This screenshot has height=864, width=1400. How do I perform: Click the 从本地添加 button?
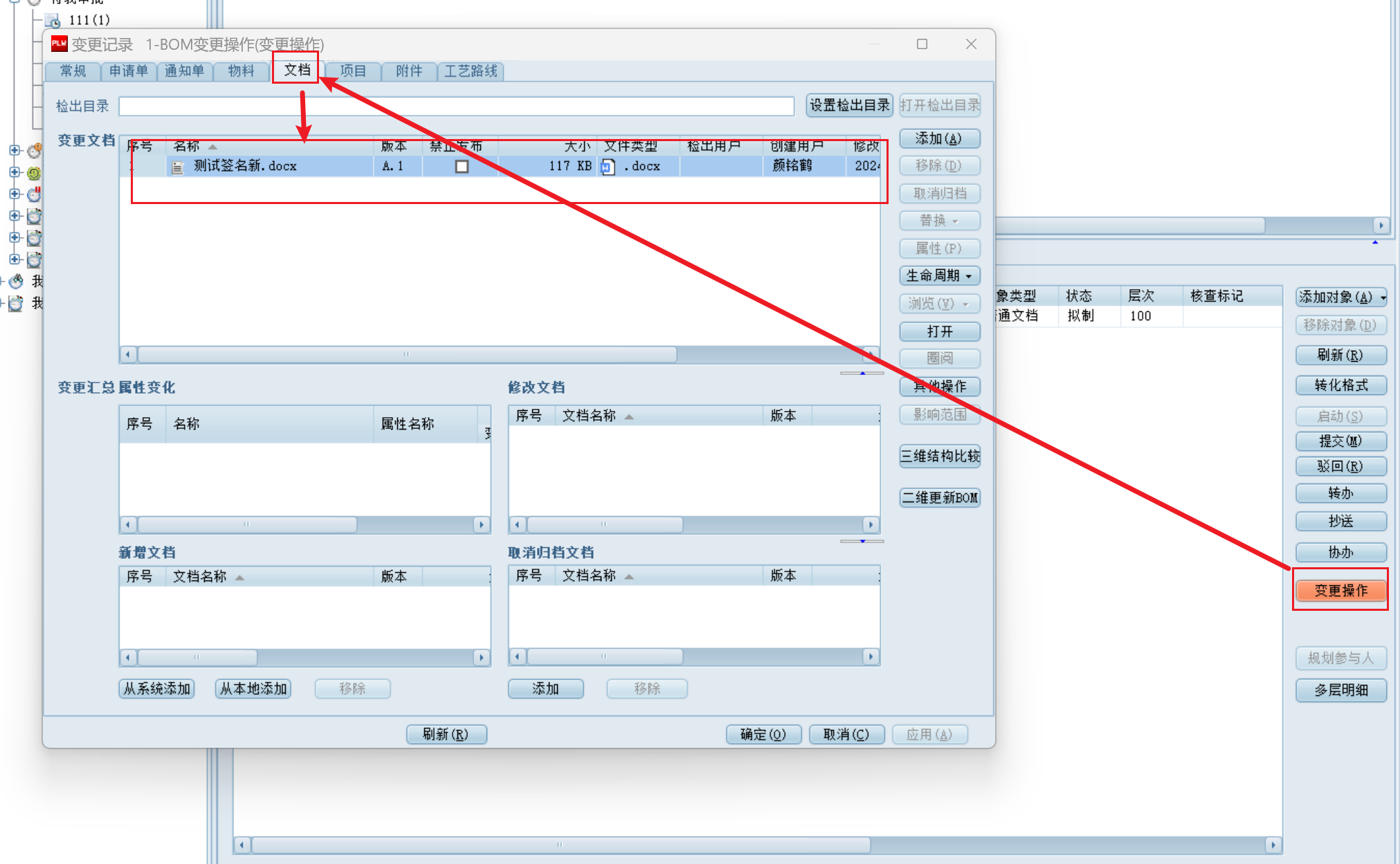(x=253, y=689)
